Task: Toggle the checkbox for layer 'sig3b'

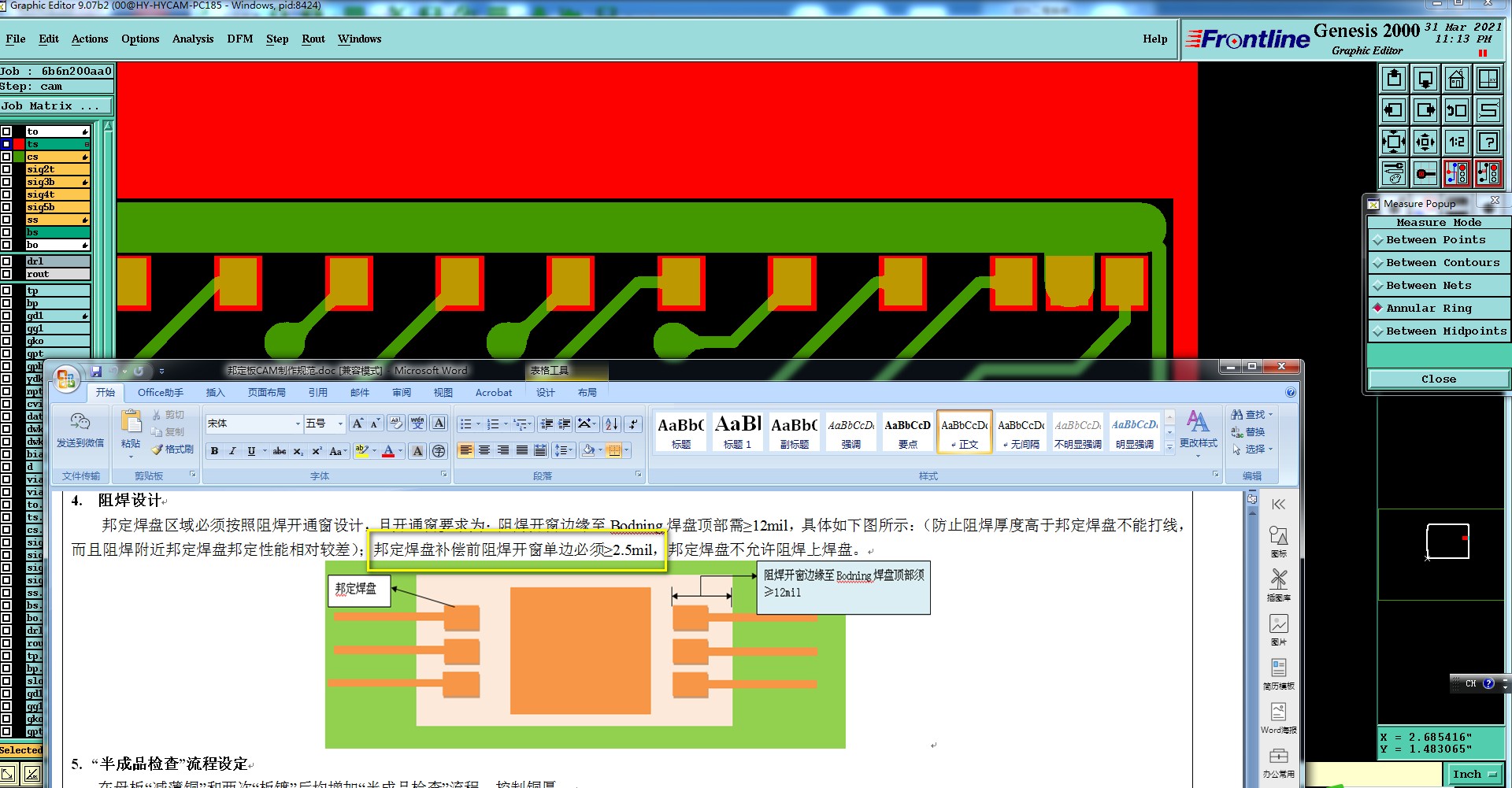Action: tap(6, 182)
